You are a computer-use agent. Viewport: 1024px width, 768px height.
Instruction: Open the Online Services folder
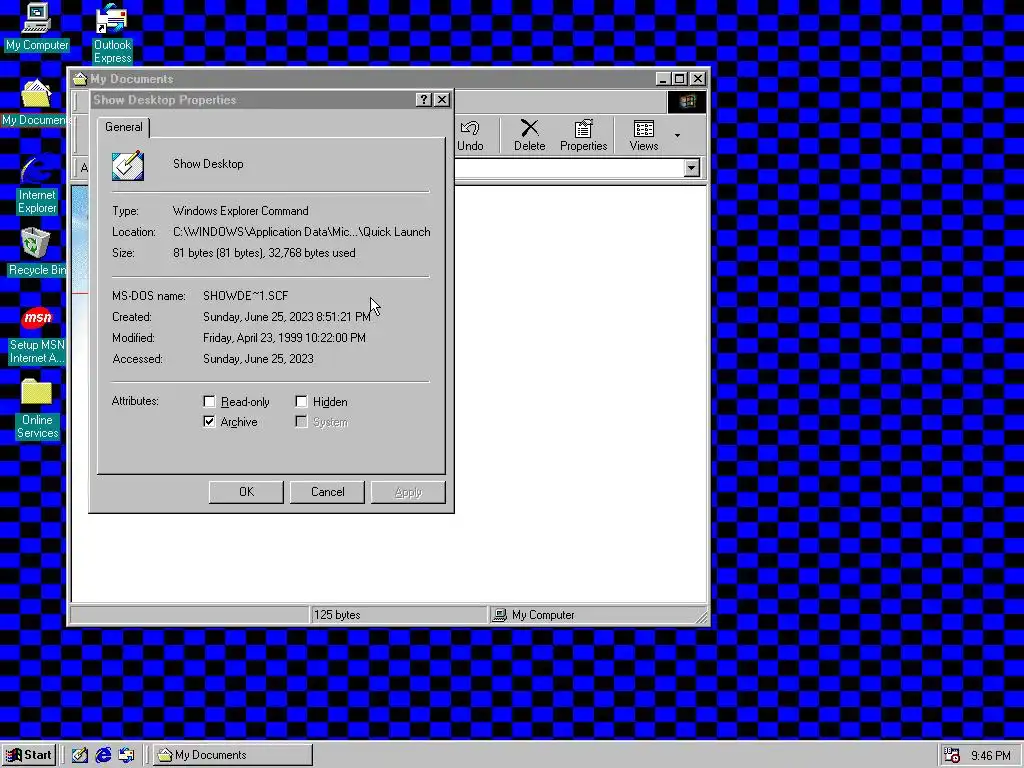click(37, 408)
